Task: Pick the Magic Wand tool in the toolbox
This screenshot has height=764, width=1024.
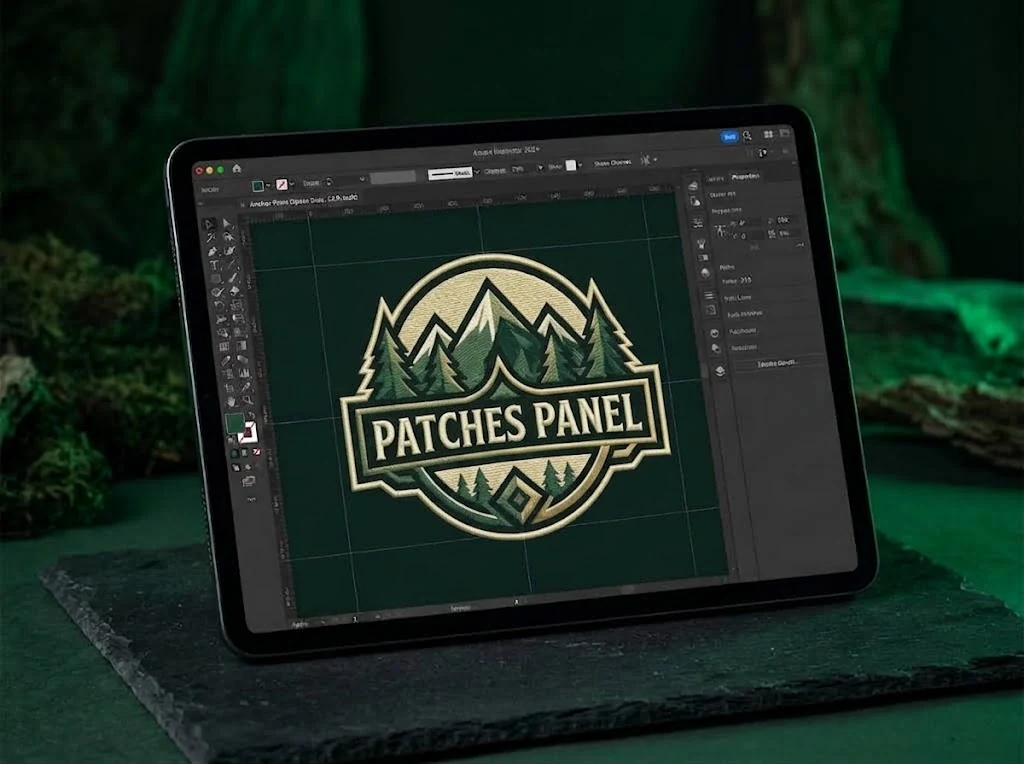Action: coord(211,238)
